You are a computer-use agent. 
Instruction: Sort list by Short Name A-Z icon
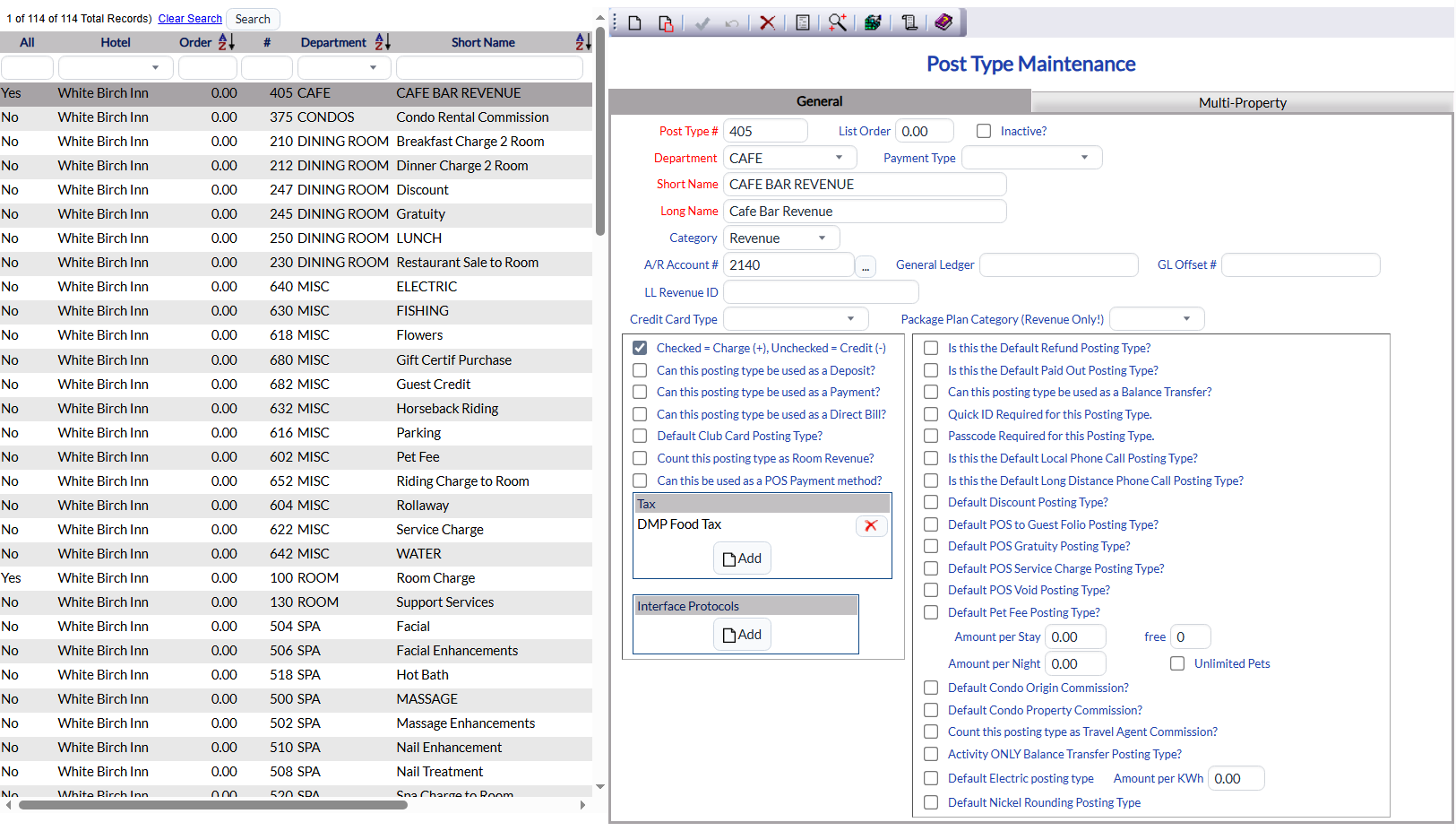click(583, 42)
